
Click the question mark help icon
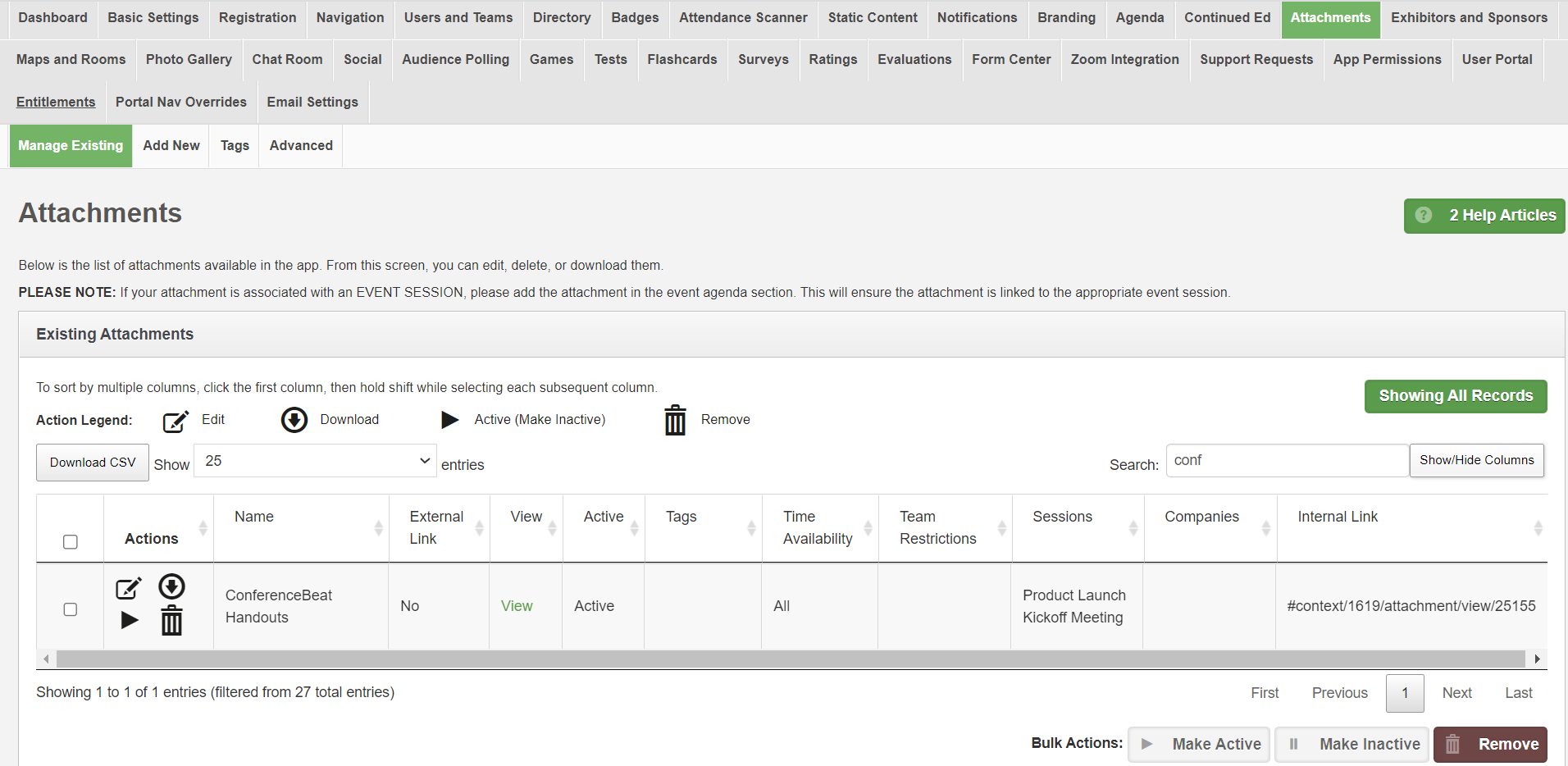[x=1424, y=215]
